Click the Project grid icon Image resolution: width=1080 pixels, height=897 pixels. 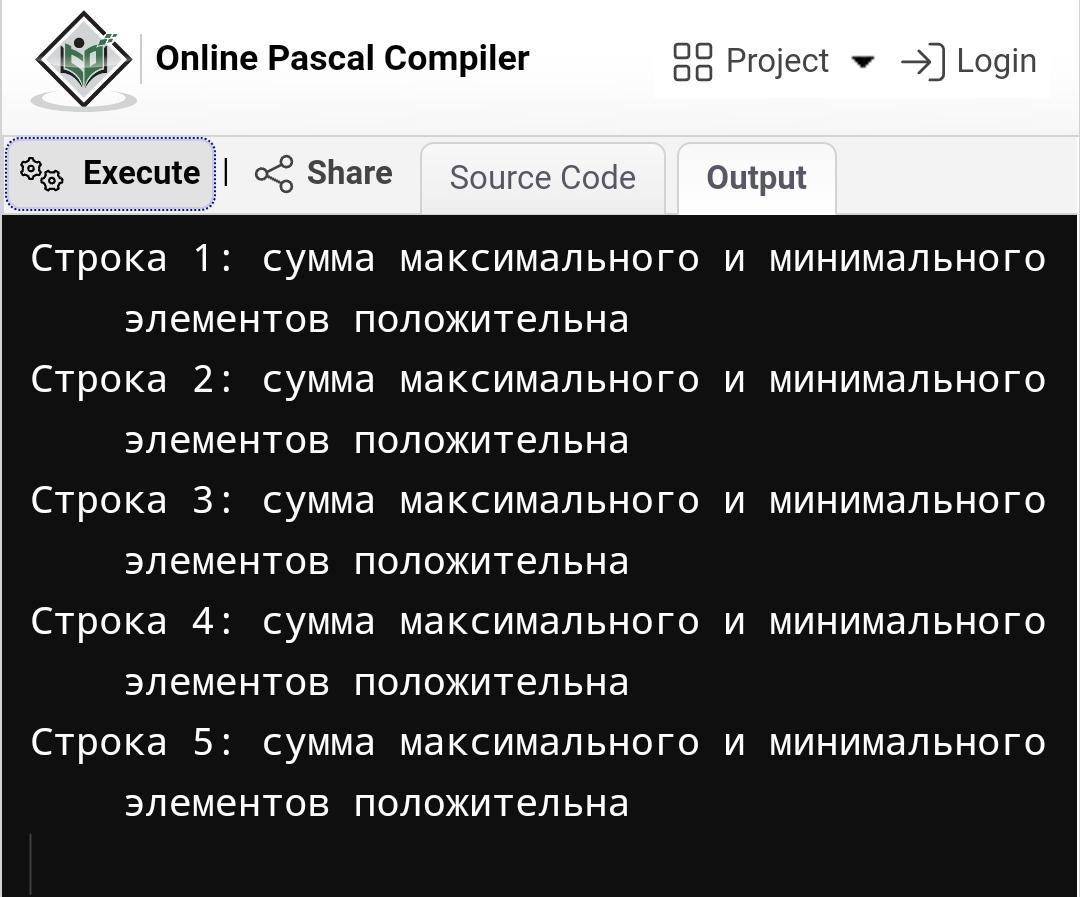pos(692,62)
